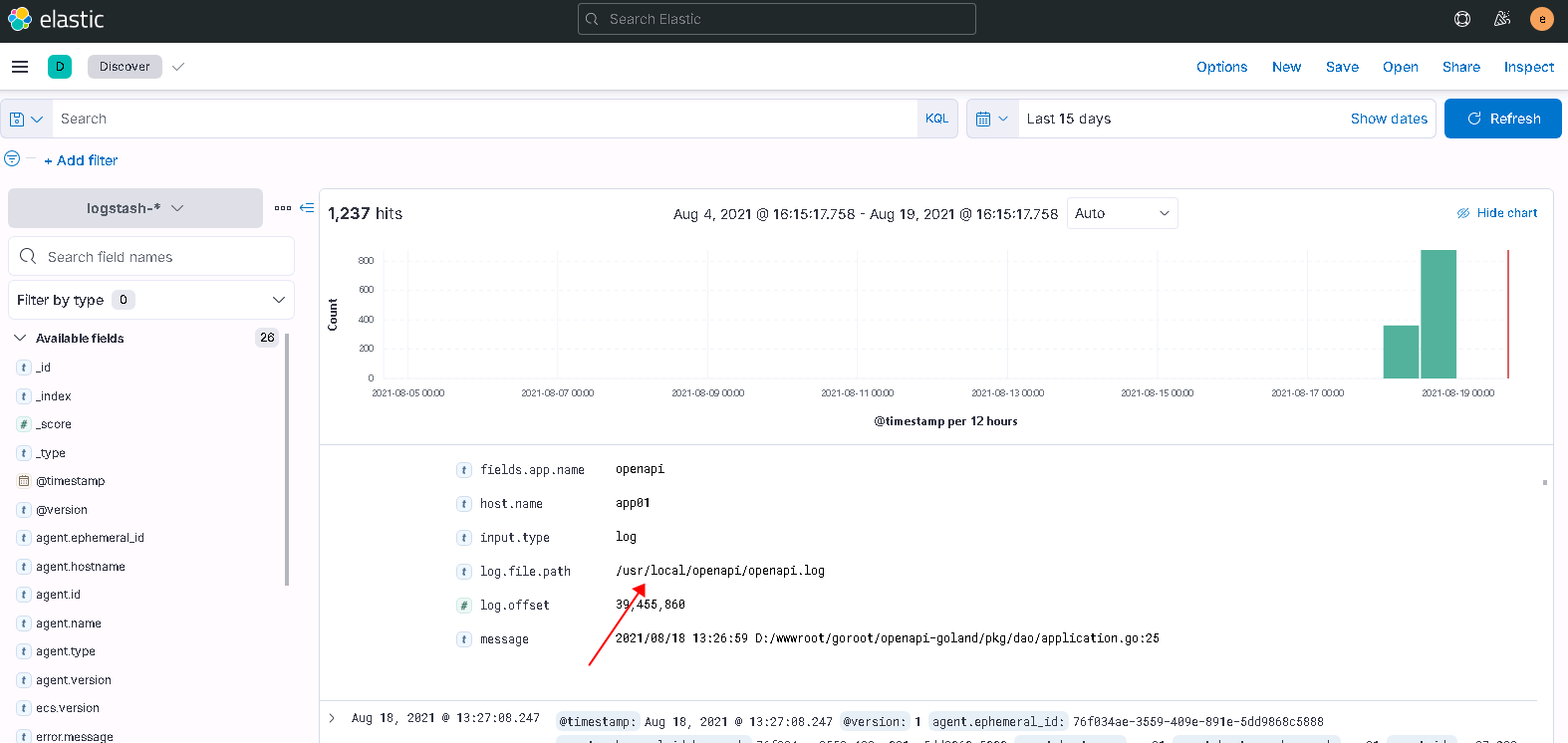
Task: Select the agent.version field
Action: (x=74, y=680)
